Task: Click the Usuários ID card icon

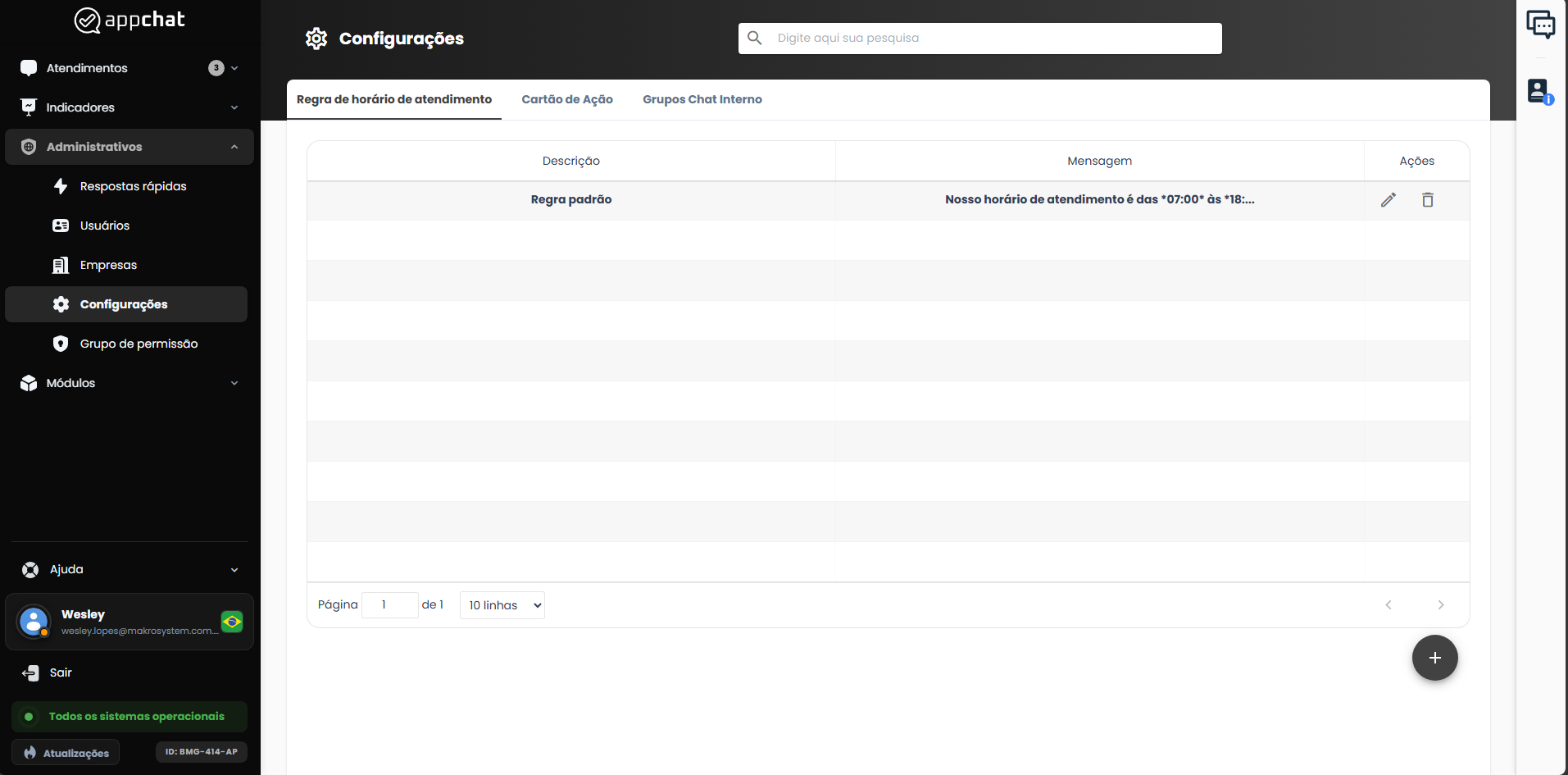Action: coord(61,226)
